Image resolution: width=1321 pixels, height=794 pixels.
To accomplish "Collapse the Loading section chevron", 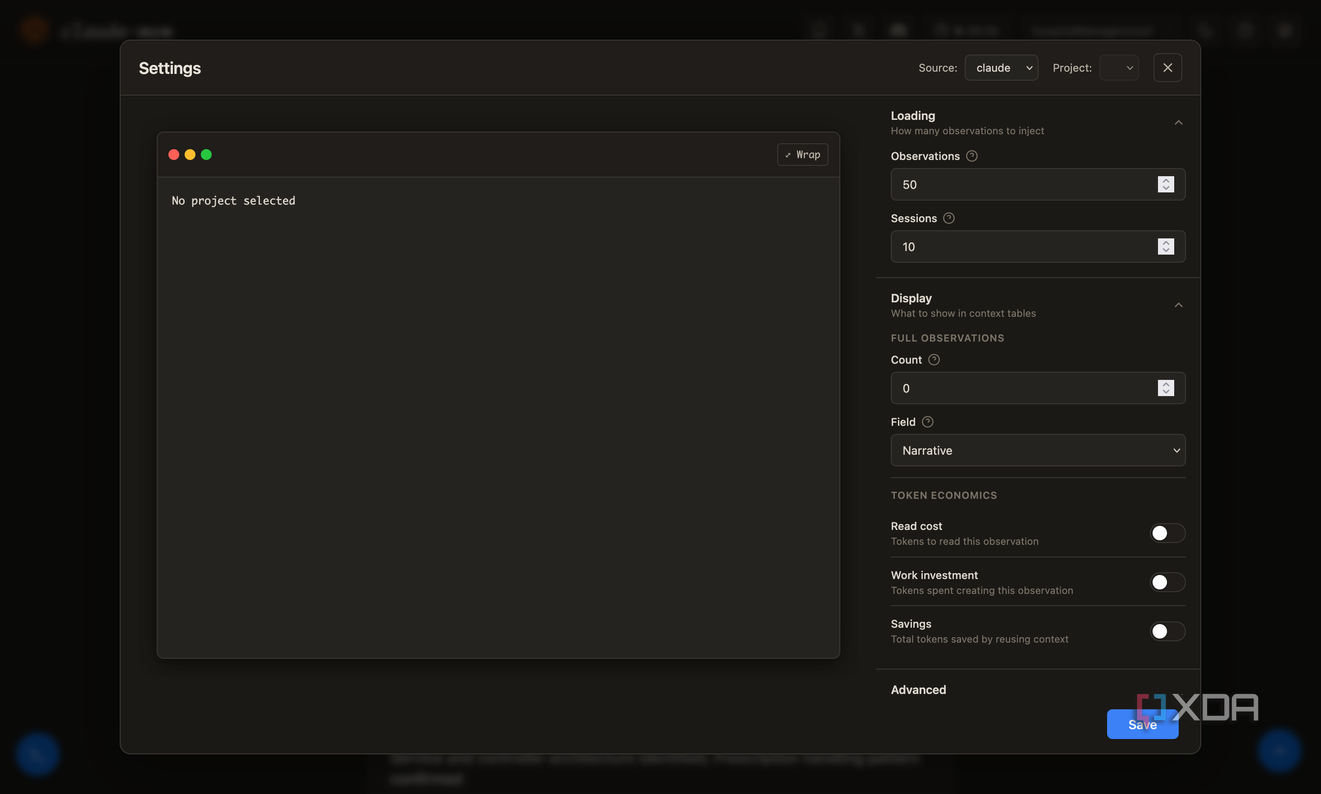I will [x=1178, y=123].
